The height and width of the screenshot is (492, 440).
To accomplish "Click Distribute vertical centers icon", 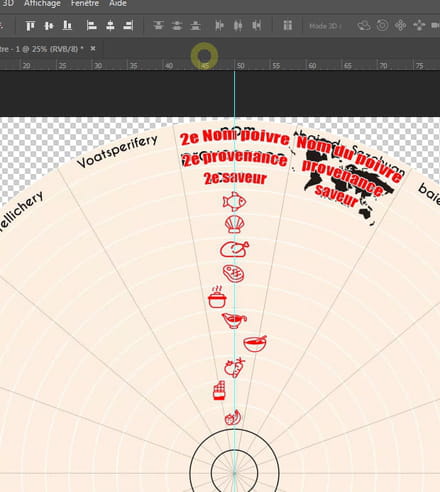I will coord(177,26).
